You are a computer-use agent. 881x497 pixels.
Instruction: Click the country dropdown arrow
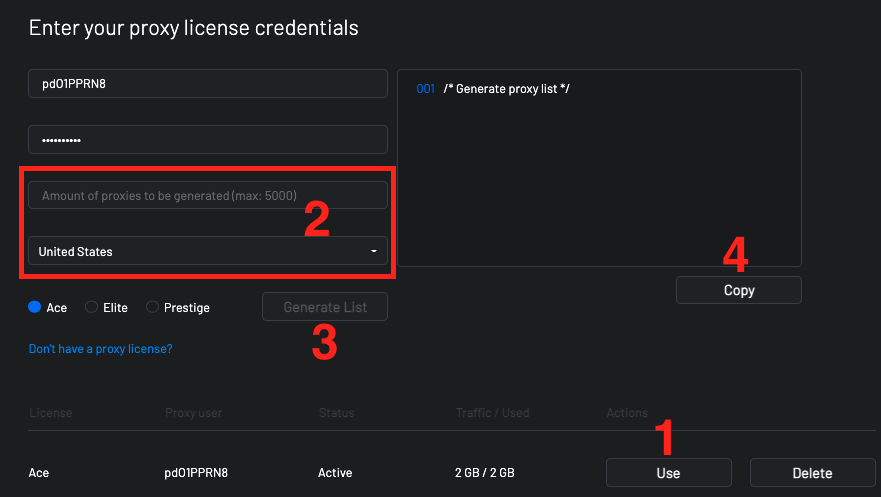374,251
